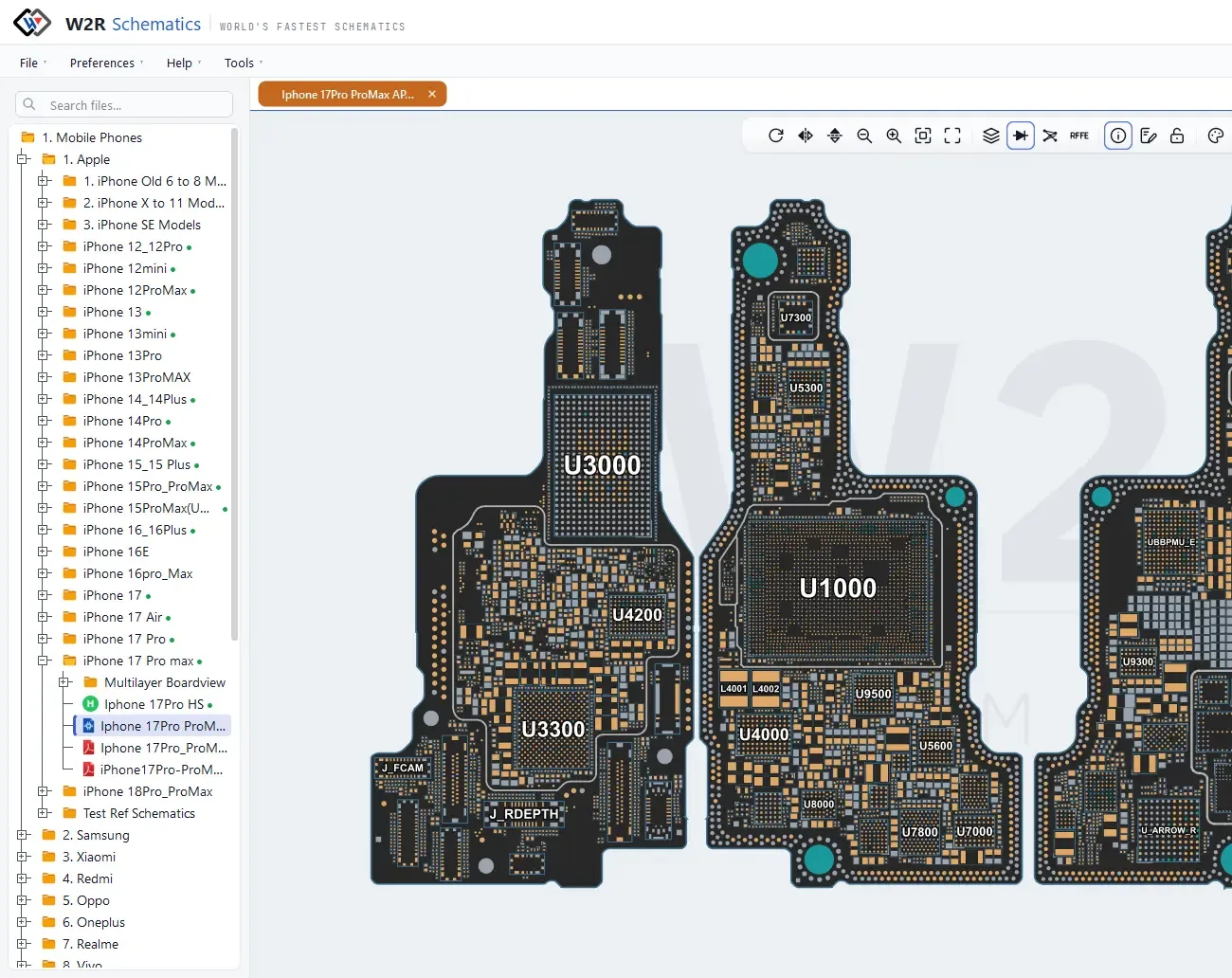Image resolution: width=1232 pixels, height=978 pixels.
Task: Flip the board vertically
Action: tap(835, 136)
